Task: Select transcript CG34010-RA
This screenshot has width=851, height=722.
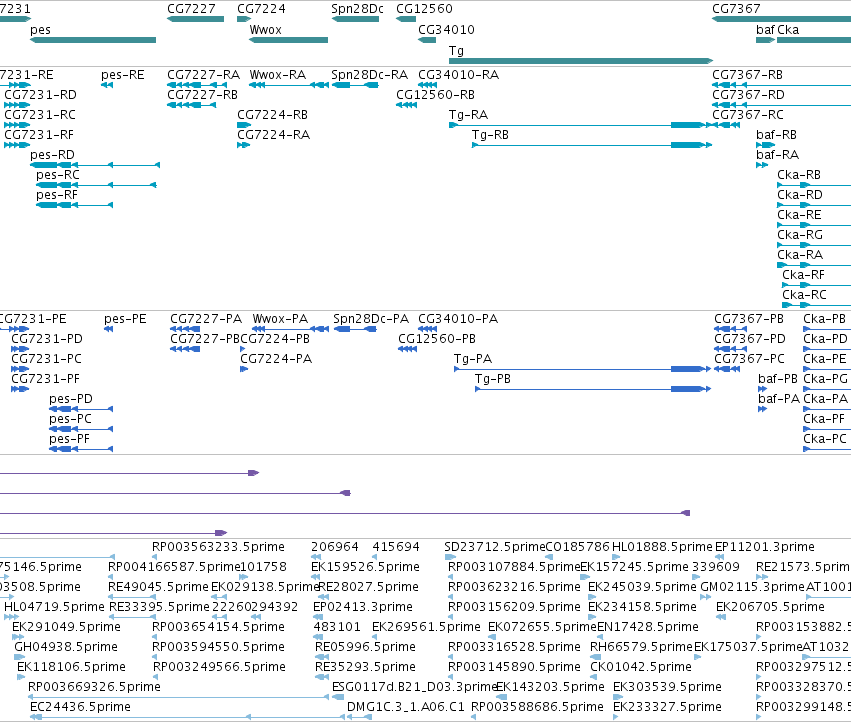Action: tap(428, 85)
